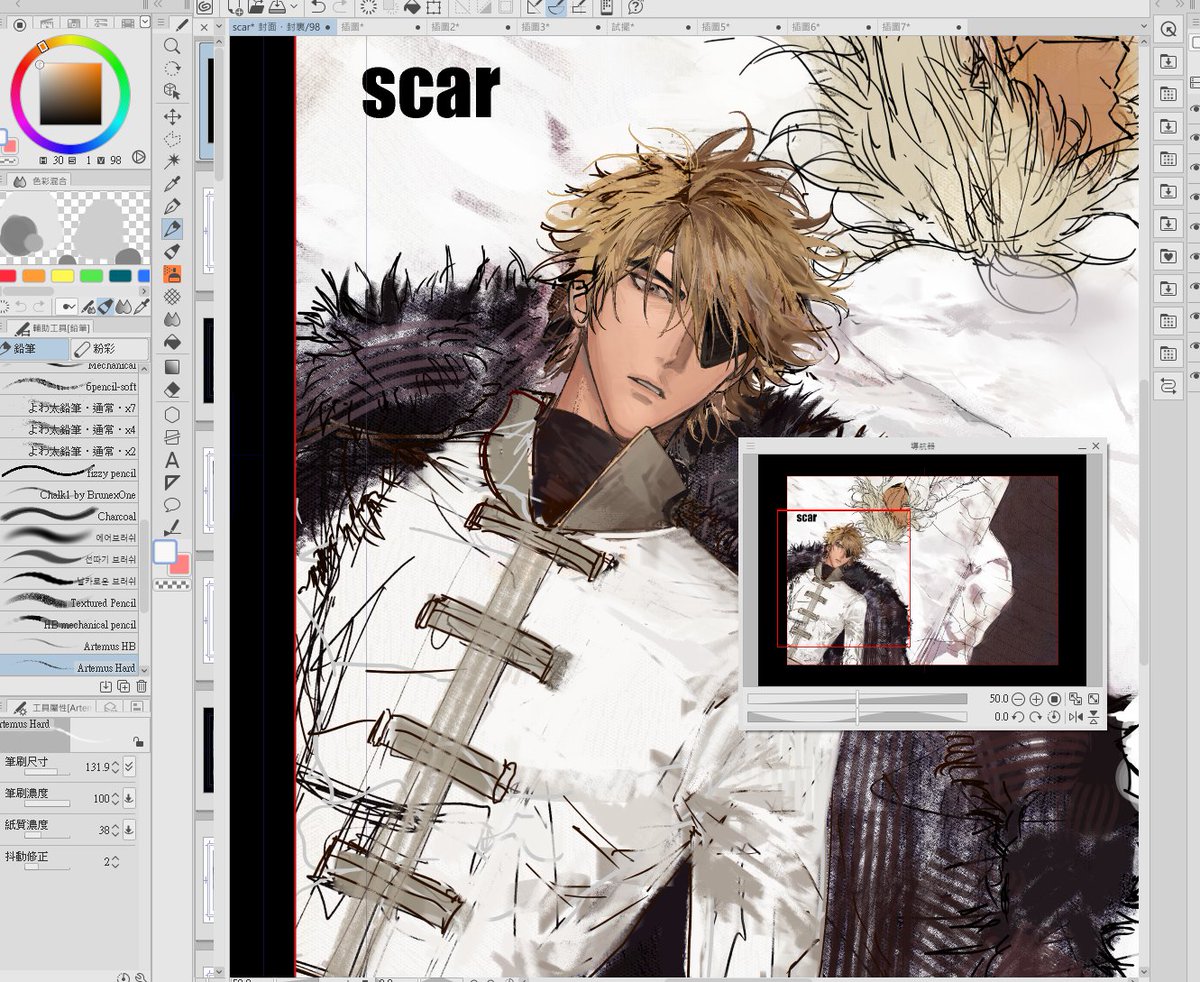Select the Move tool with crosshair arrows

tap(172, 116)
